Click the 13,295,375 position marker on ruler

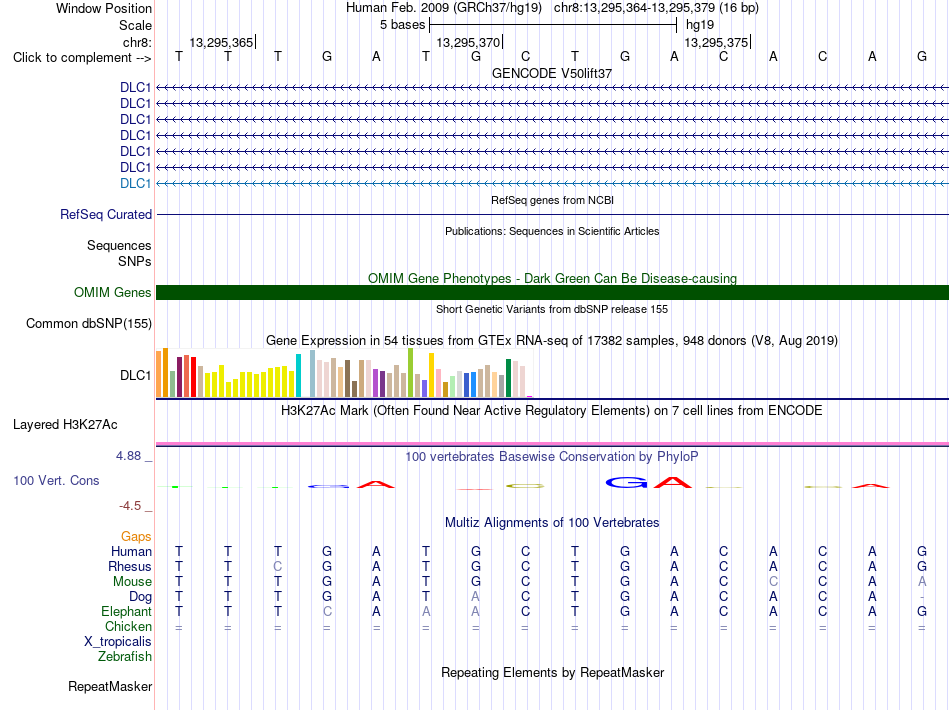tap(717, 42)
